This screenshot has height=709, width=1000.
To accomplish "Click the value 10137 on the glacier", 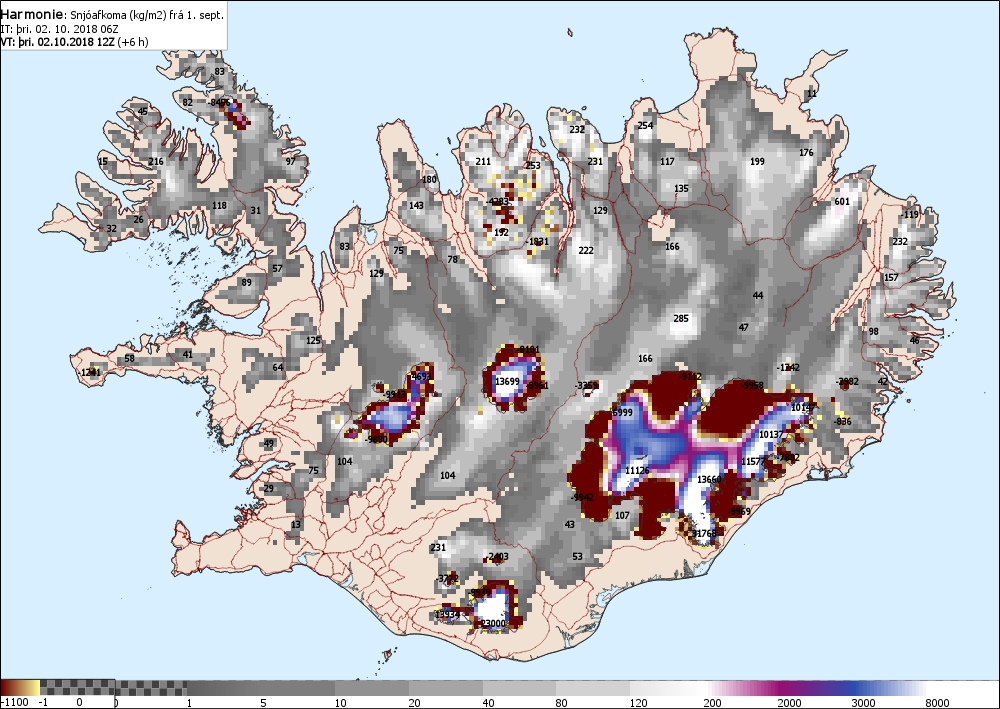I will click(771, 434).
